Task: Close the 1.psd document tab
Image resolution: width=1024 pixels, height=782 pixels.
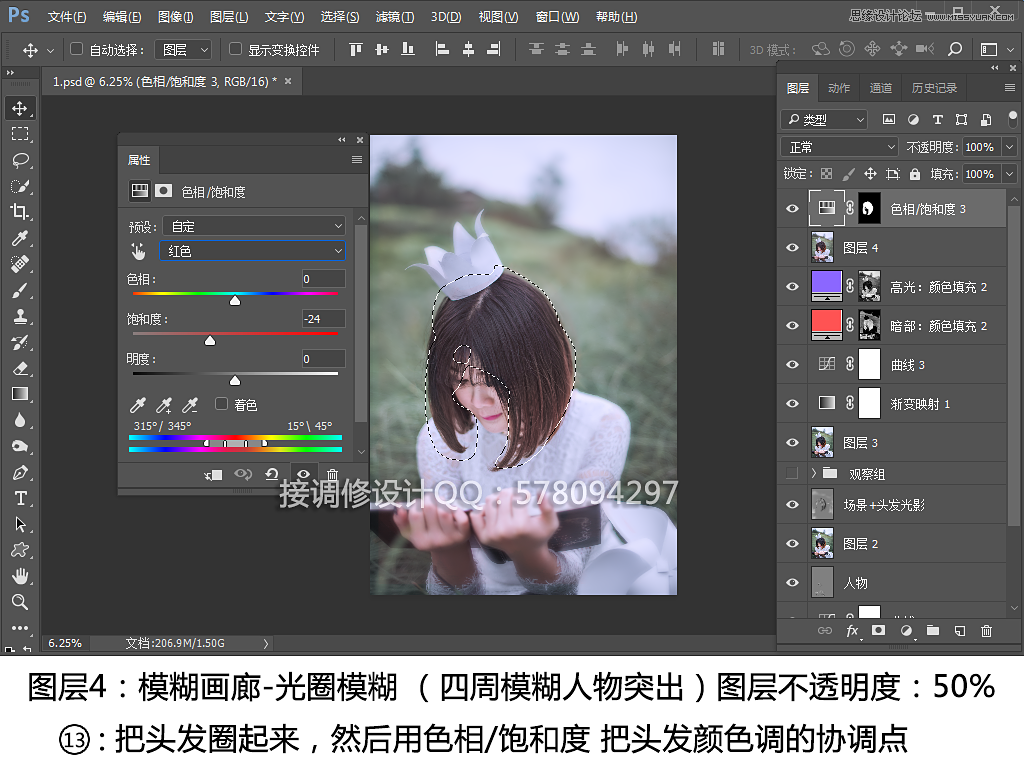Action: 288,81
